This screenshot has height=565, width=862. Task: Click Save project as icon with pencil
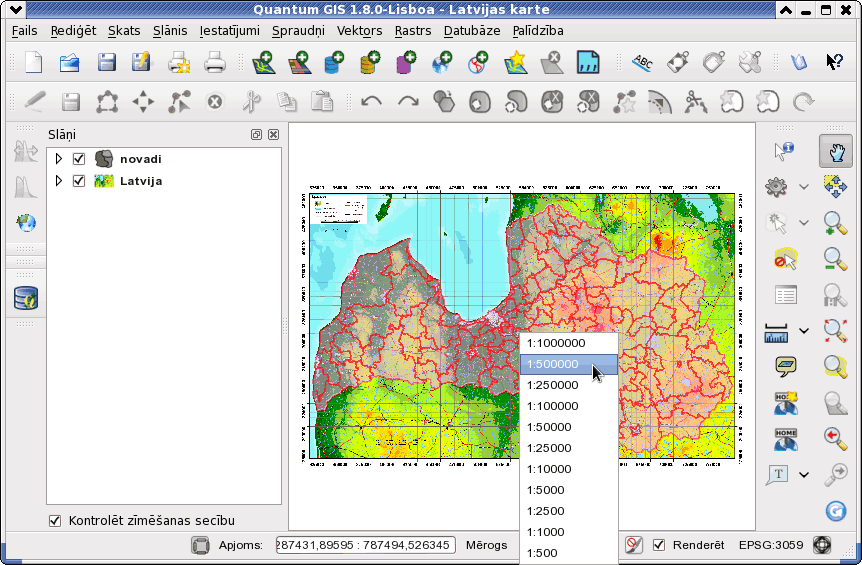pyautogui.click(x=141, y=62)
